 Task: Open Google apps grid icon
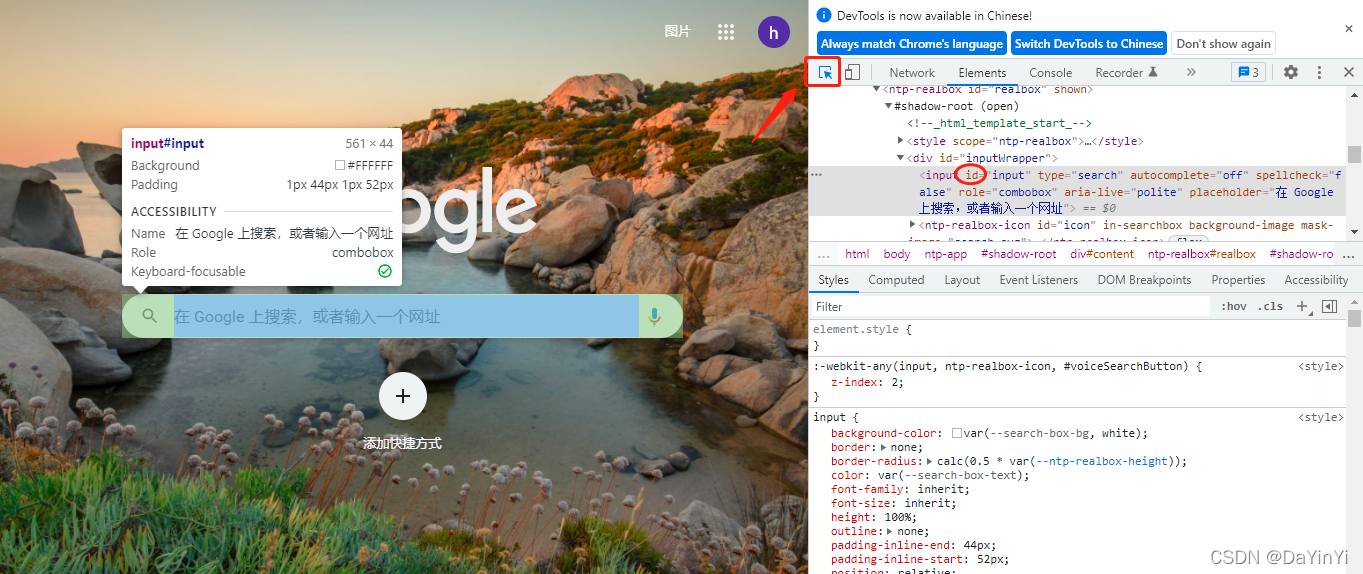point(726,32)
